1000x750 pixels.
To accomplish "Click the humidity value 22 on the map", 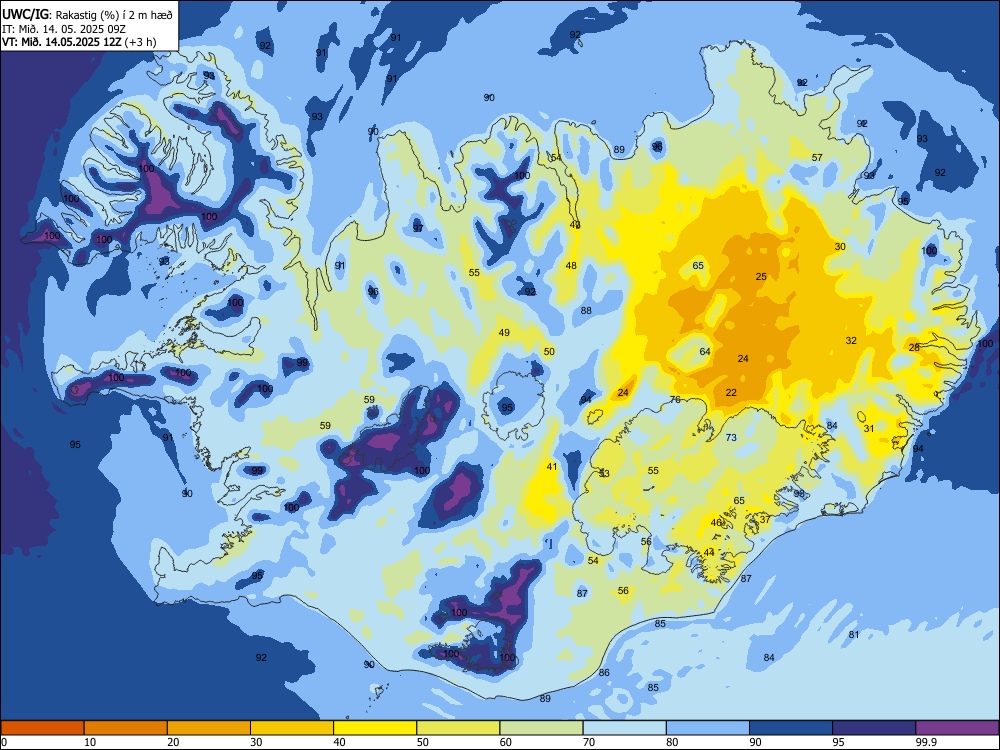I will [731, 392].
